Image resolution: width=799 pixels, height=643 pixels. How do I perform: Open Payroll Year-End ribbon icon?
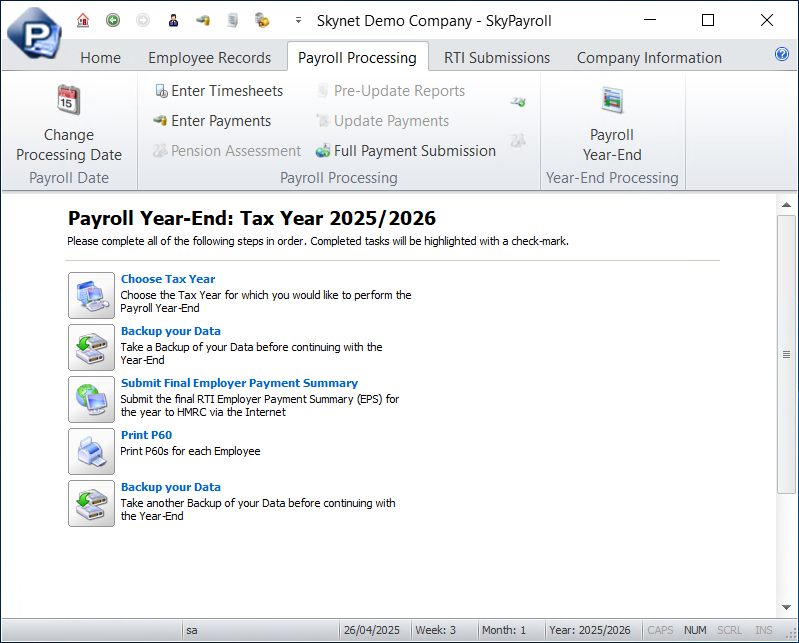coord(611,100)
